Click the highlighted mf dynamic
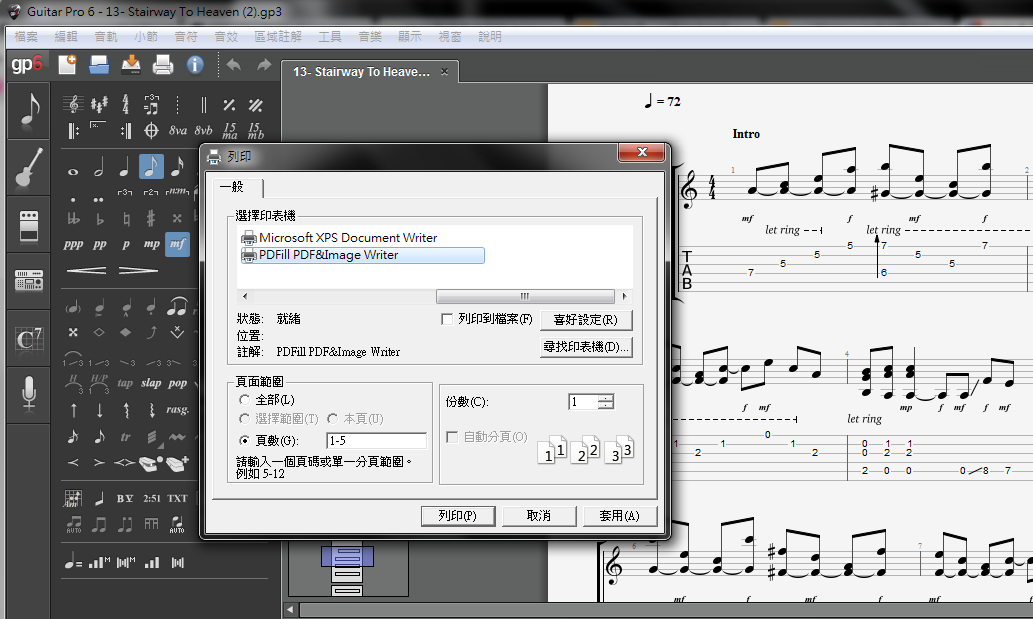 177,244
